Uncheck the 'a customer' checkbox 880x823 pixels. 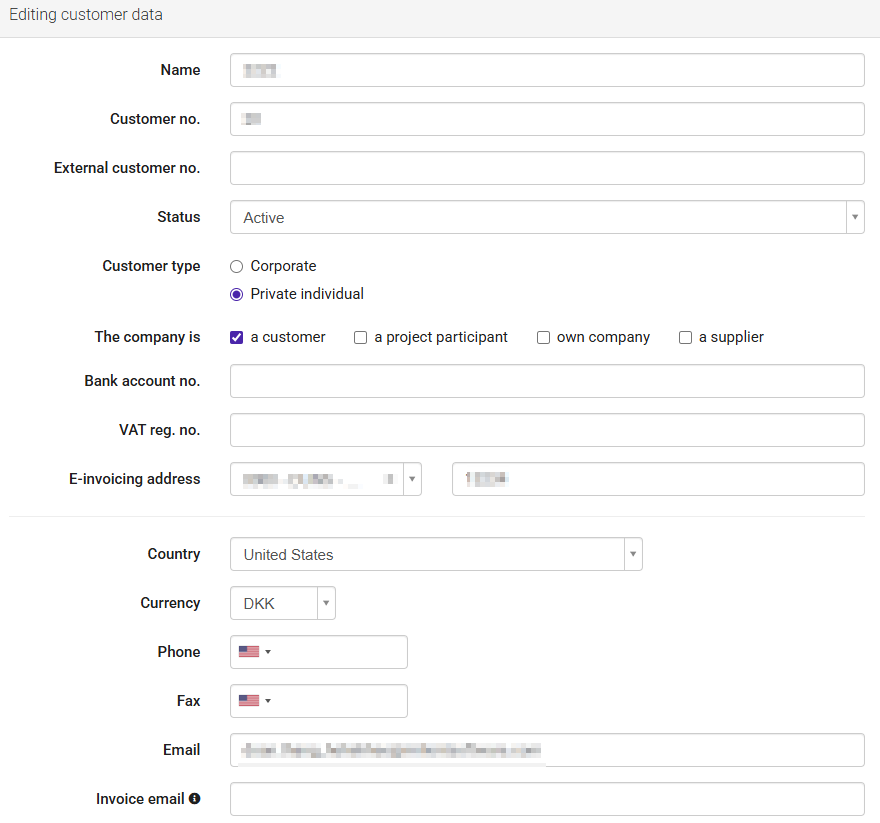(236, 337)
